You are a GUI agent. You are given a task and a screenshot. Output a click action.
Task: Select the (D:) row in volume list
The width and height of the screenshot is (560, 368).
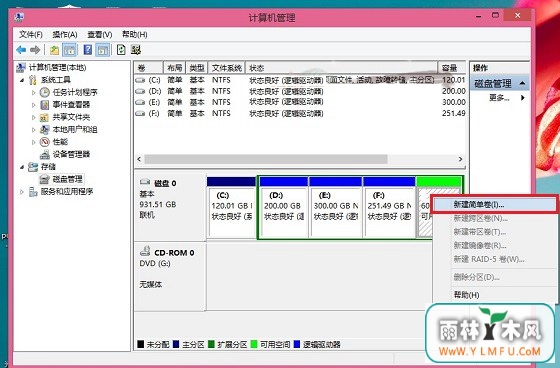pyautogui.click(x=300, y=91)
